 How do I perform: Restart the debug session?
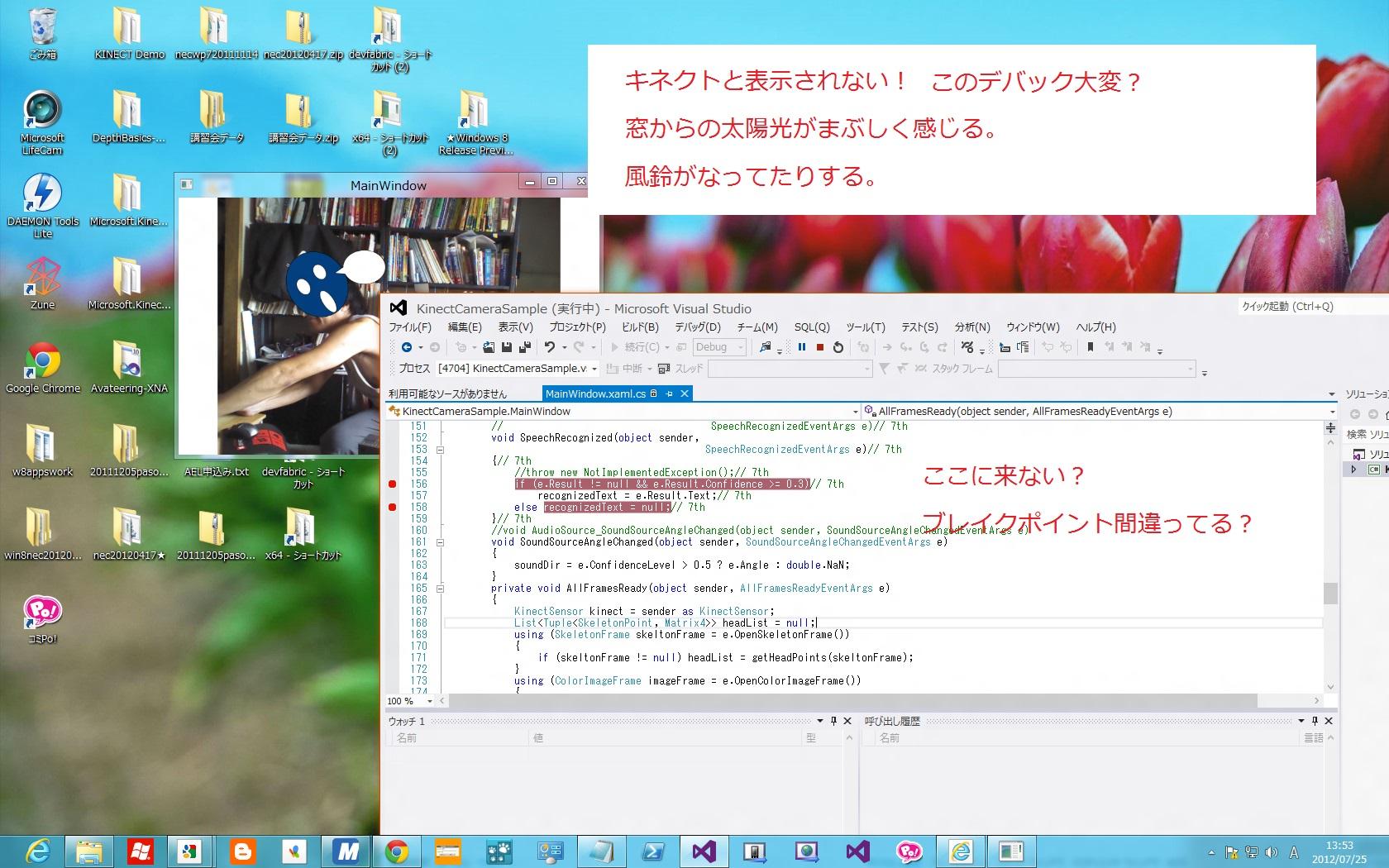pos(838,347)
